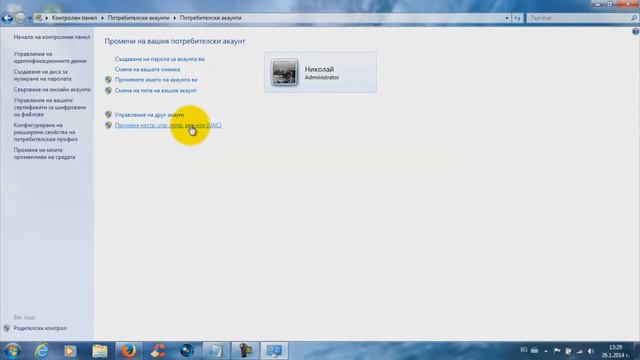
Task: Switch to the paper sheet taskbar window
Action: [216, 351]
